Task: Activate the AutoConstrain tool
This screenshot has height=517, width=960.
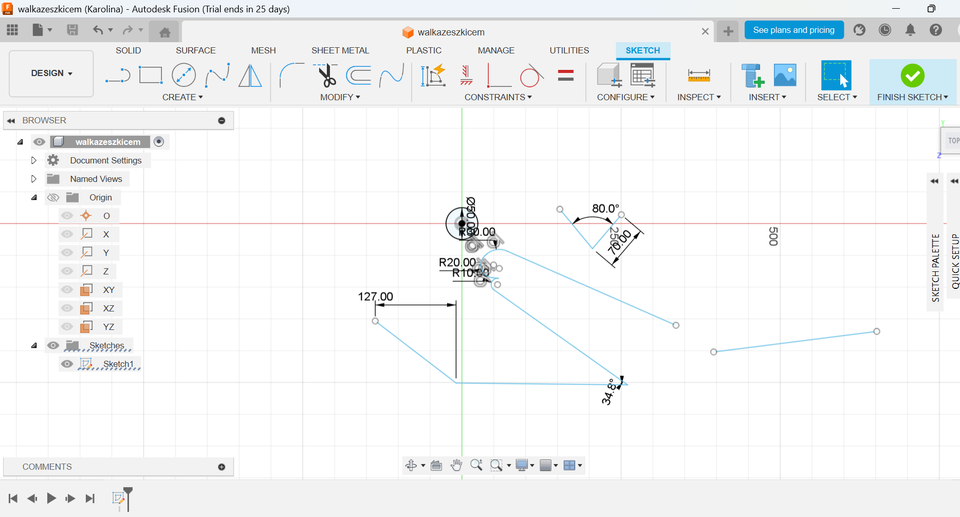Action: tap(433, 75)
